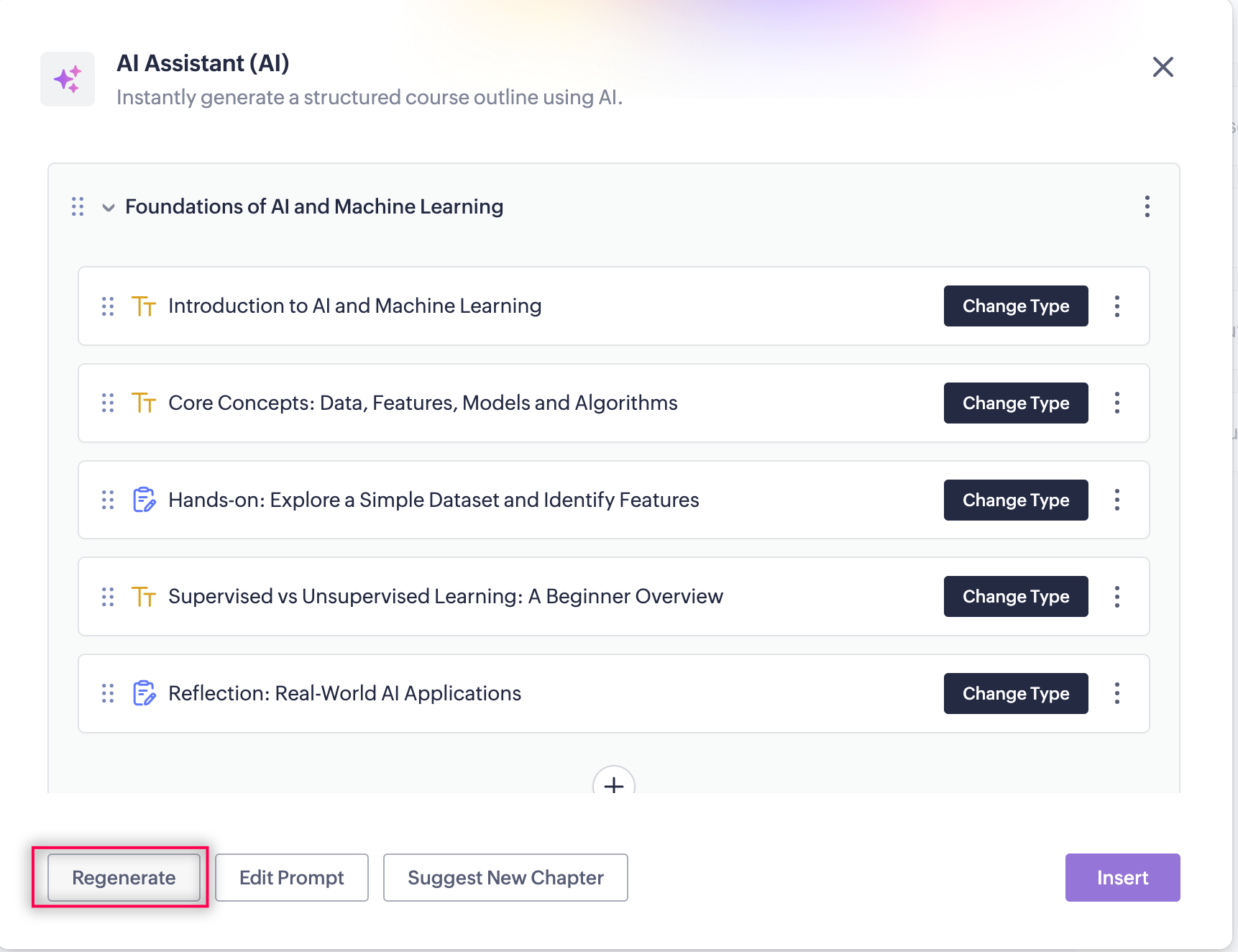Click assignment icon beside Hands-on lesson

pyautogui.click(x=145, y=500)
